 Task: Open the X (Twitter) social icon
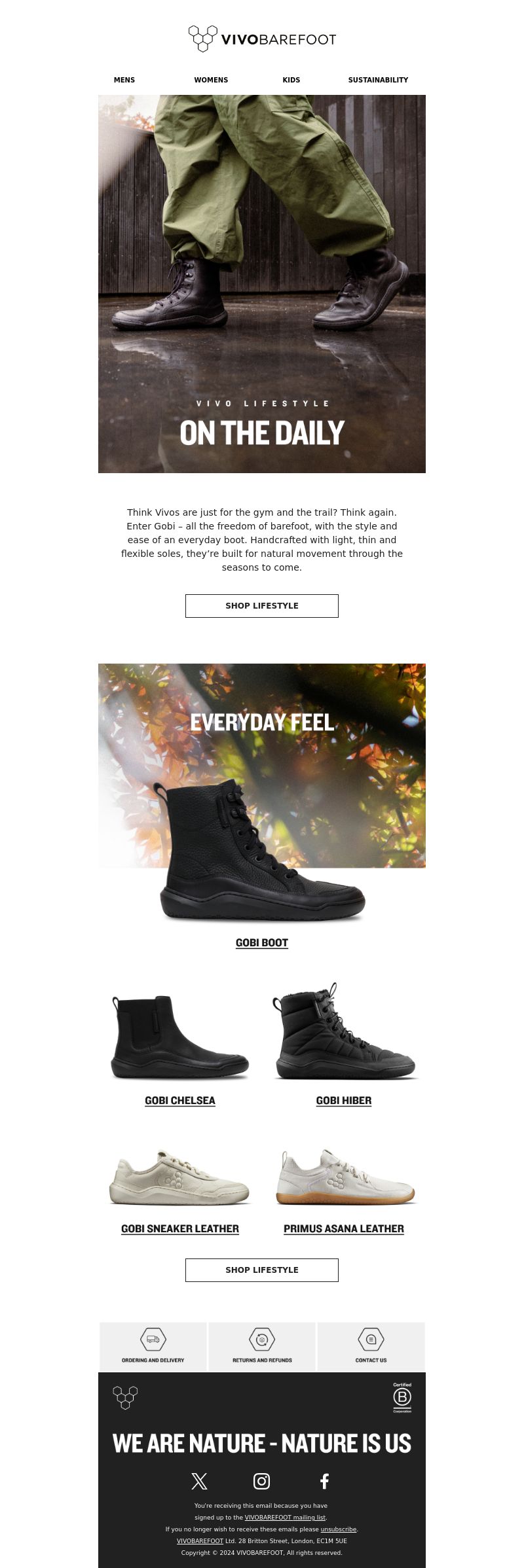199,1481
